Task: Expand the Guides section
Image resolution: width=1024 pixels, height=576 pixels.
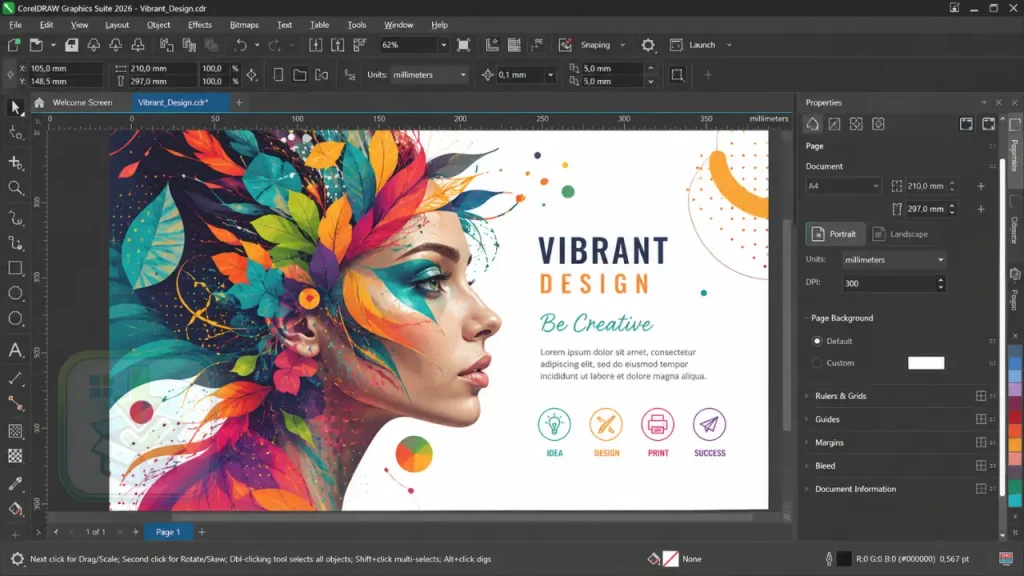Action: (x=827, y=419)
